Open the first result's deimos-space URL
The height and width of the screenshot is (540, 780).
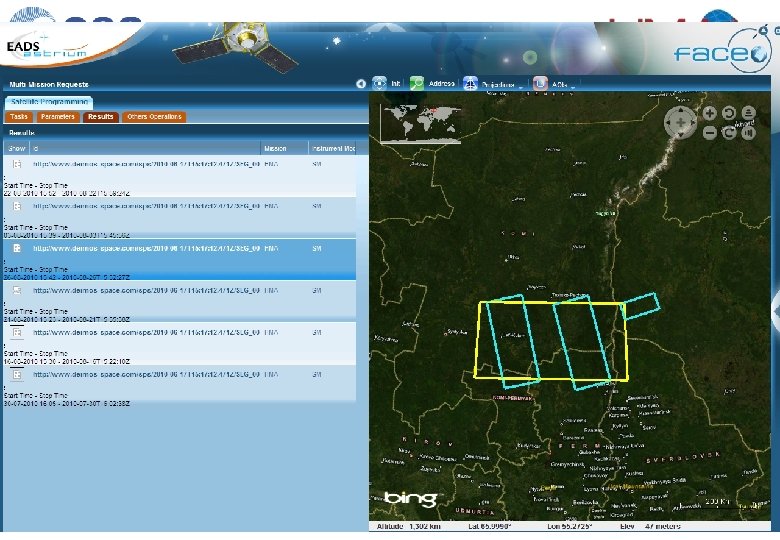[x=146, y=164]
